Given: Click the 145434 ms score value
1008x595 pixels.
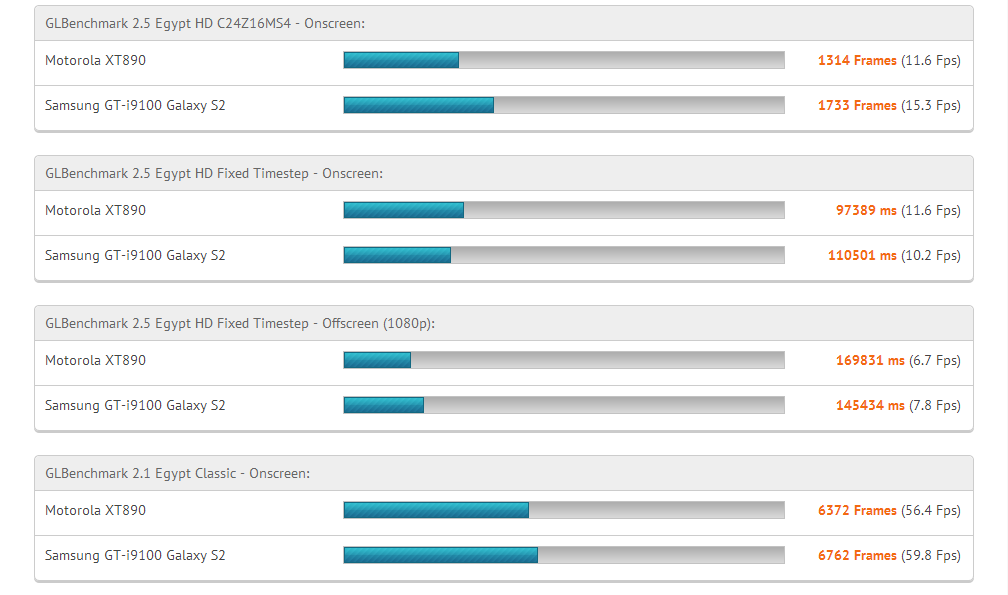Looking at the screenshot, I should point(870,405).
